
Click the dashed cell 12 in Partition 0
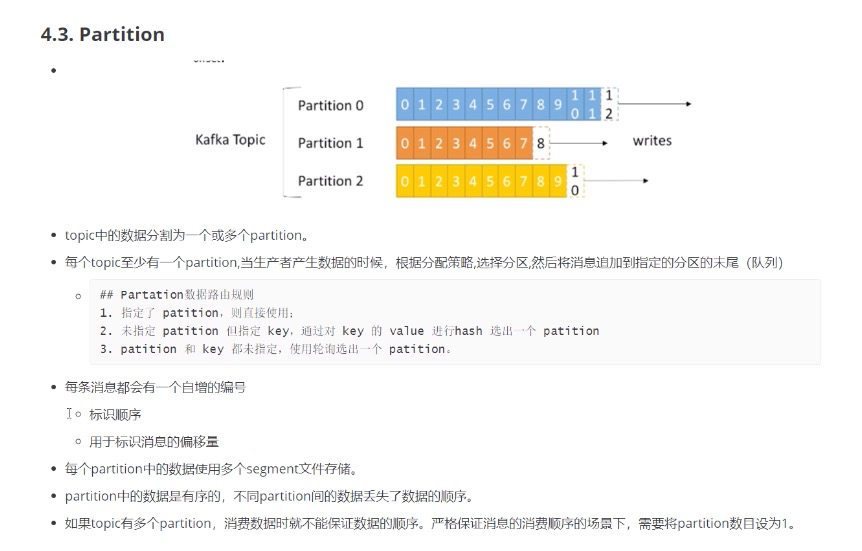(609, 104)
